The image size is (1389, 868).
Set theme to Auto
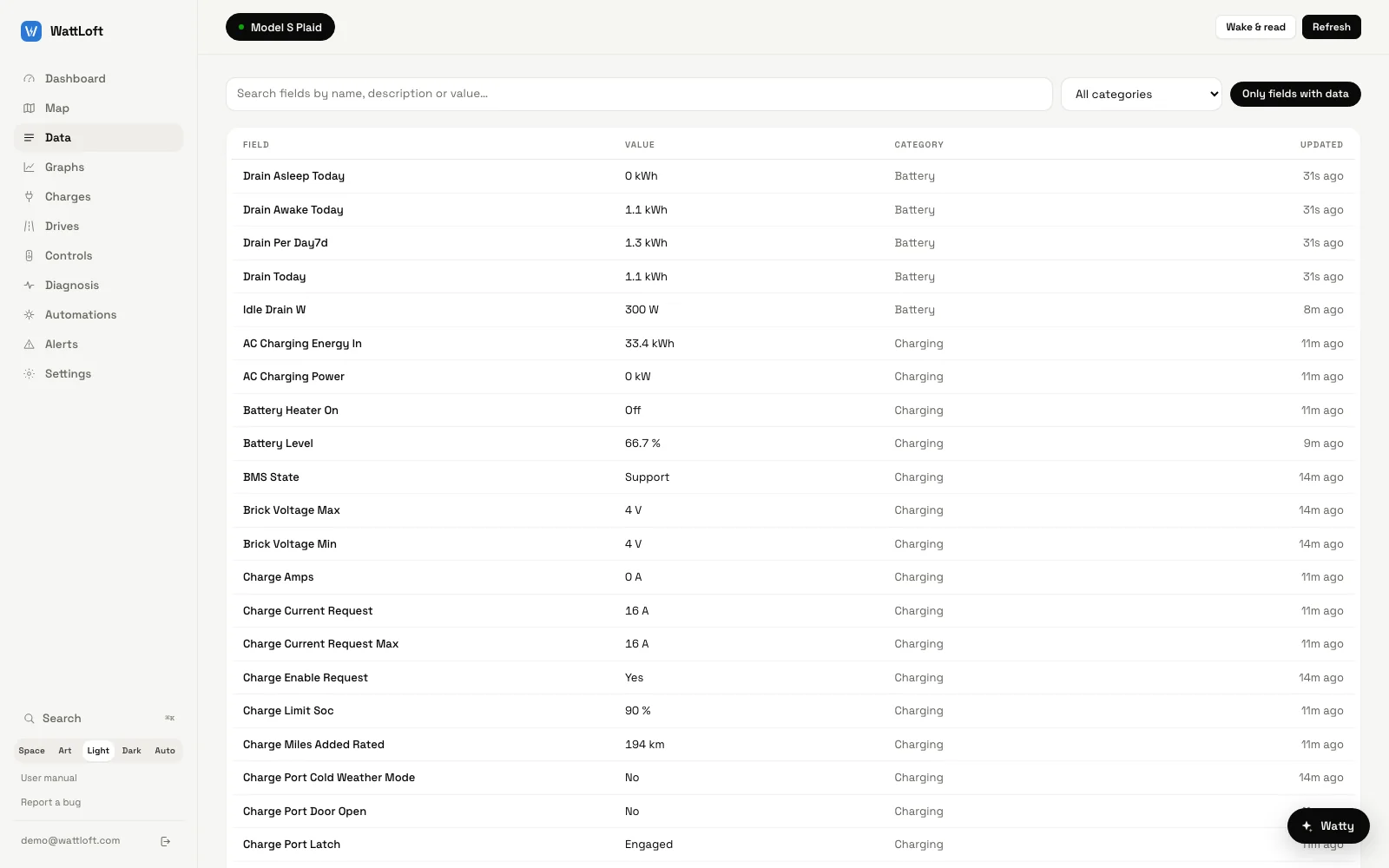[x=165, y=751]
